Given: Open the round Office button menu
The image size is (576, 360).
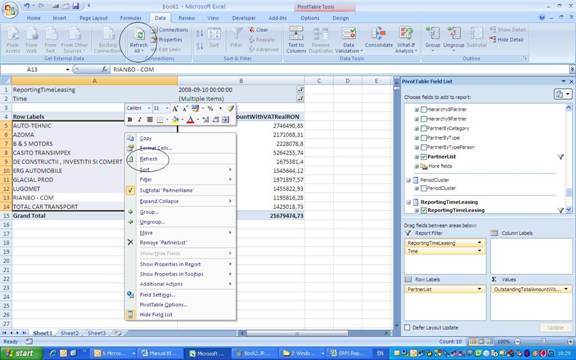Looking at the screenshot, I should [10, 10].
